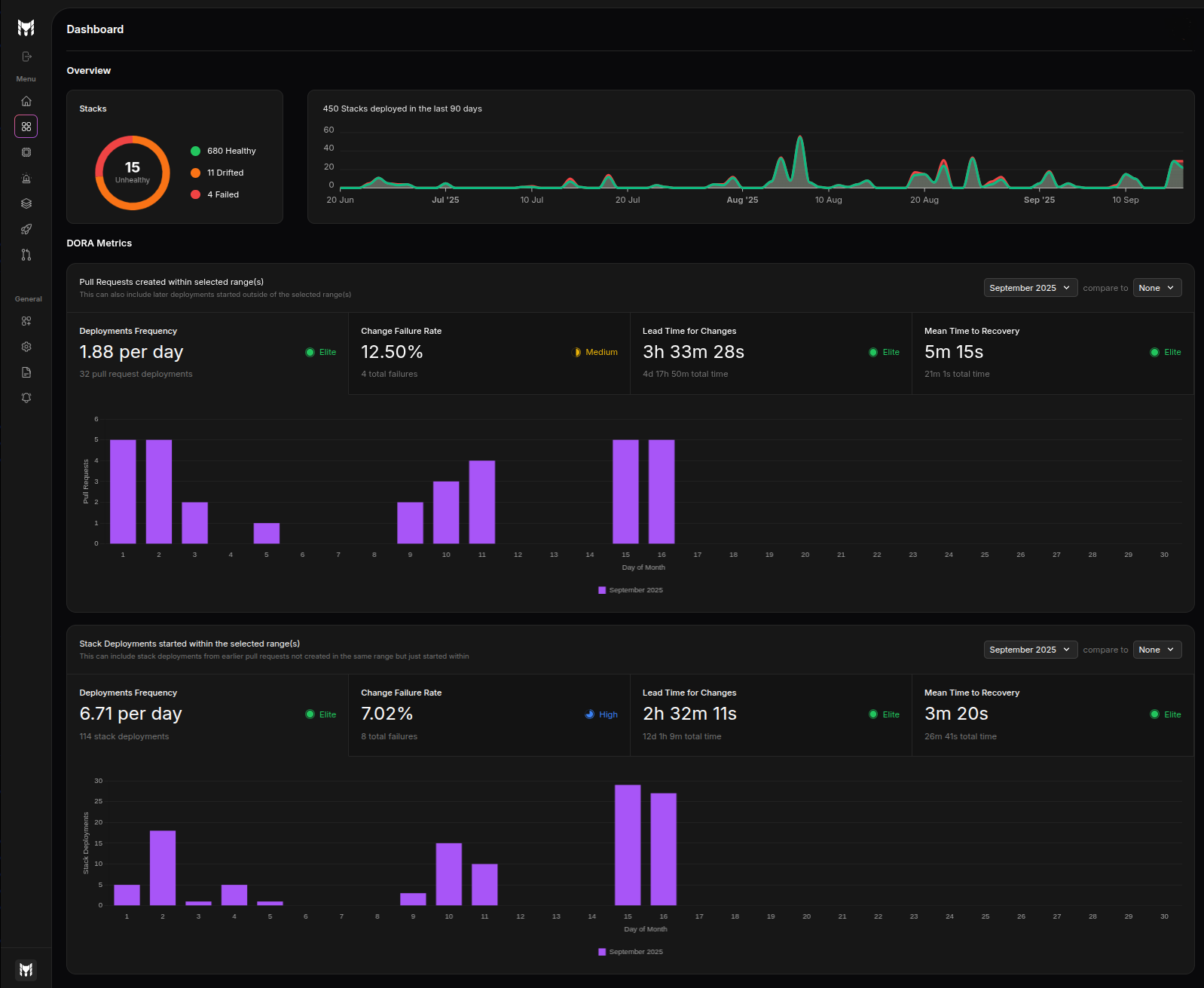Open Stack Deployments September 2025 range dropdown
Image resolution: width=1204 pixels, height=988 pixels.
(x=1030, y=650)
